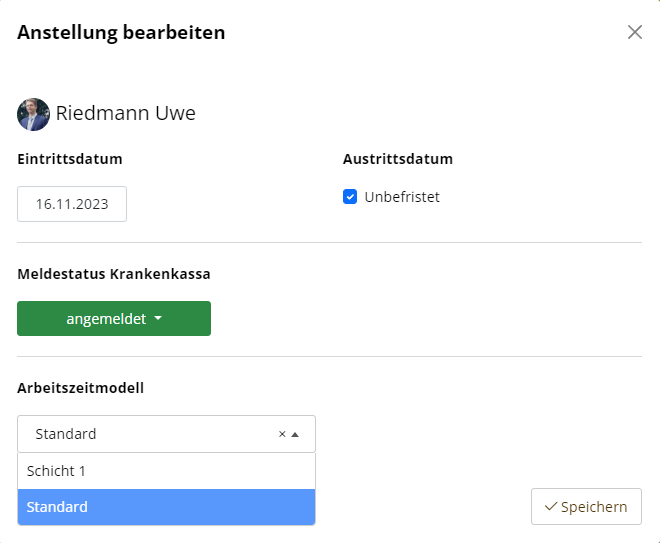Click Riedmann Uwe's profile avatar
Viewport: 660px width, 543px height.
(x=33, y=114)
